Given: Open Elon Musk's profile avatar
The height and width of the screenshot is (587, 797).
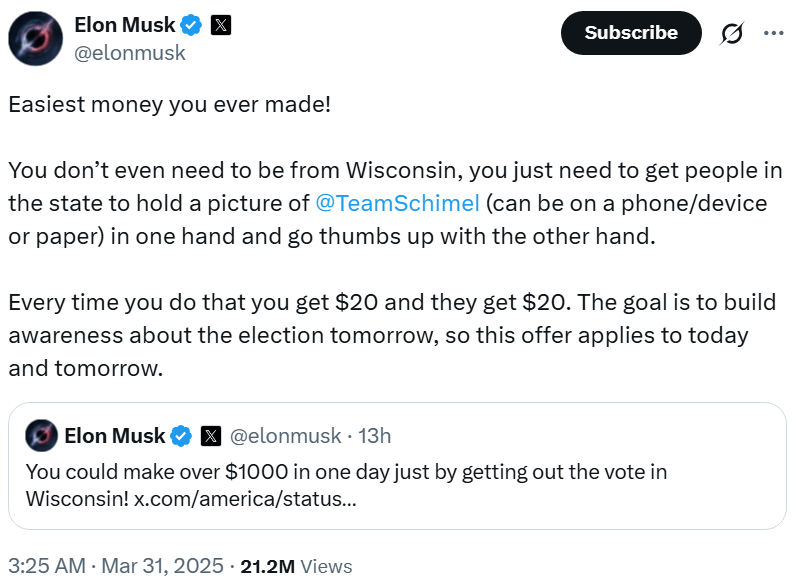Looking at the screenshot, I should pyautogui.click(x=38, y=39).
